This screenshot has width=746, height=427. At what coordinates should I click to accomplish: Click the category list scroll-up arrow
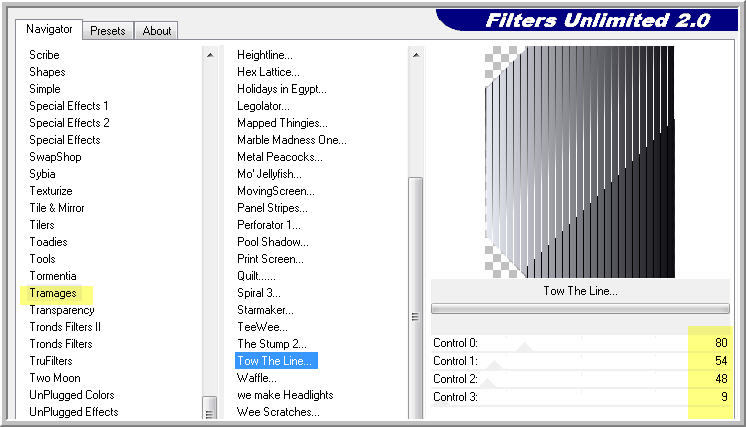[210, 55]
